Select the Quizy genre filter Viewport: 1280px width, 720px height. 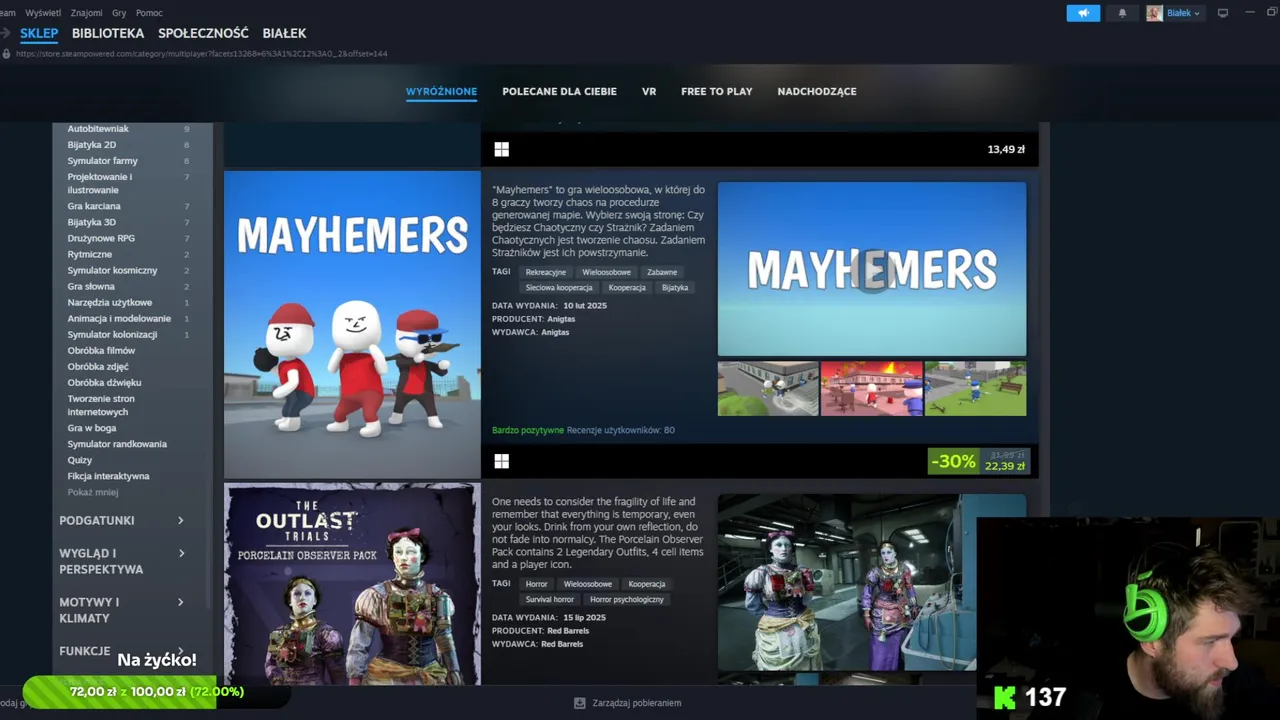click(79, 460)
